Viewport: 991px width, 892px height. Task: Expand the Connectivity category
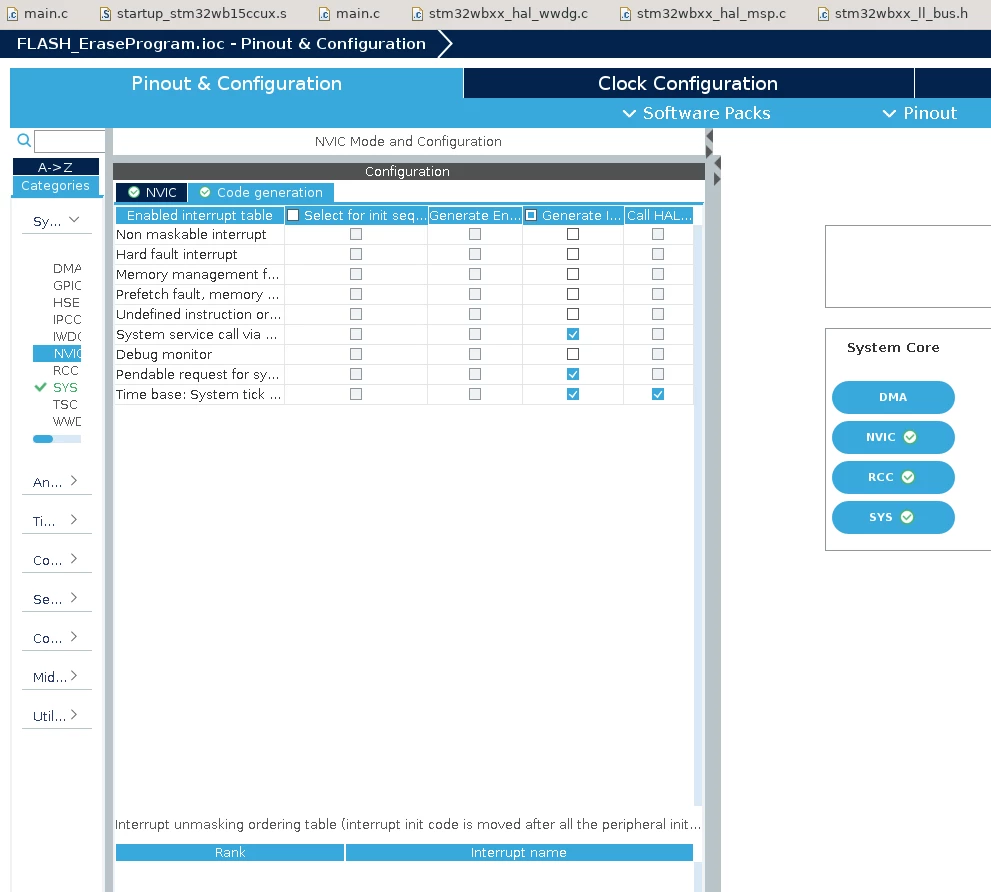click(56, 560)
